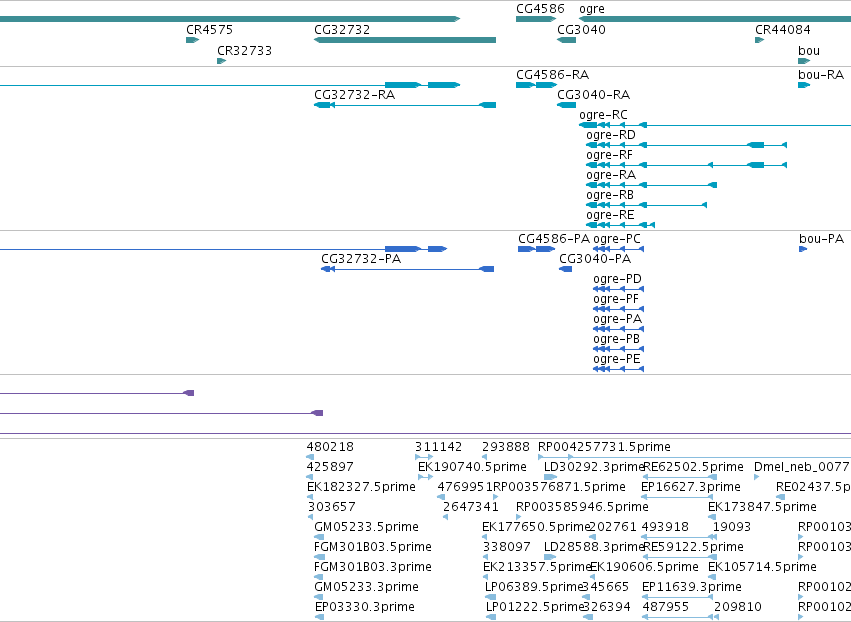851x622 pixels.
Task: Click the LP06389.5prime EST label
Action: [534, 588]
